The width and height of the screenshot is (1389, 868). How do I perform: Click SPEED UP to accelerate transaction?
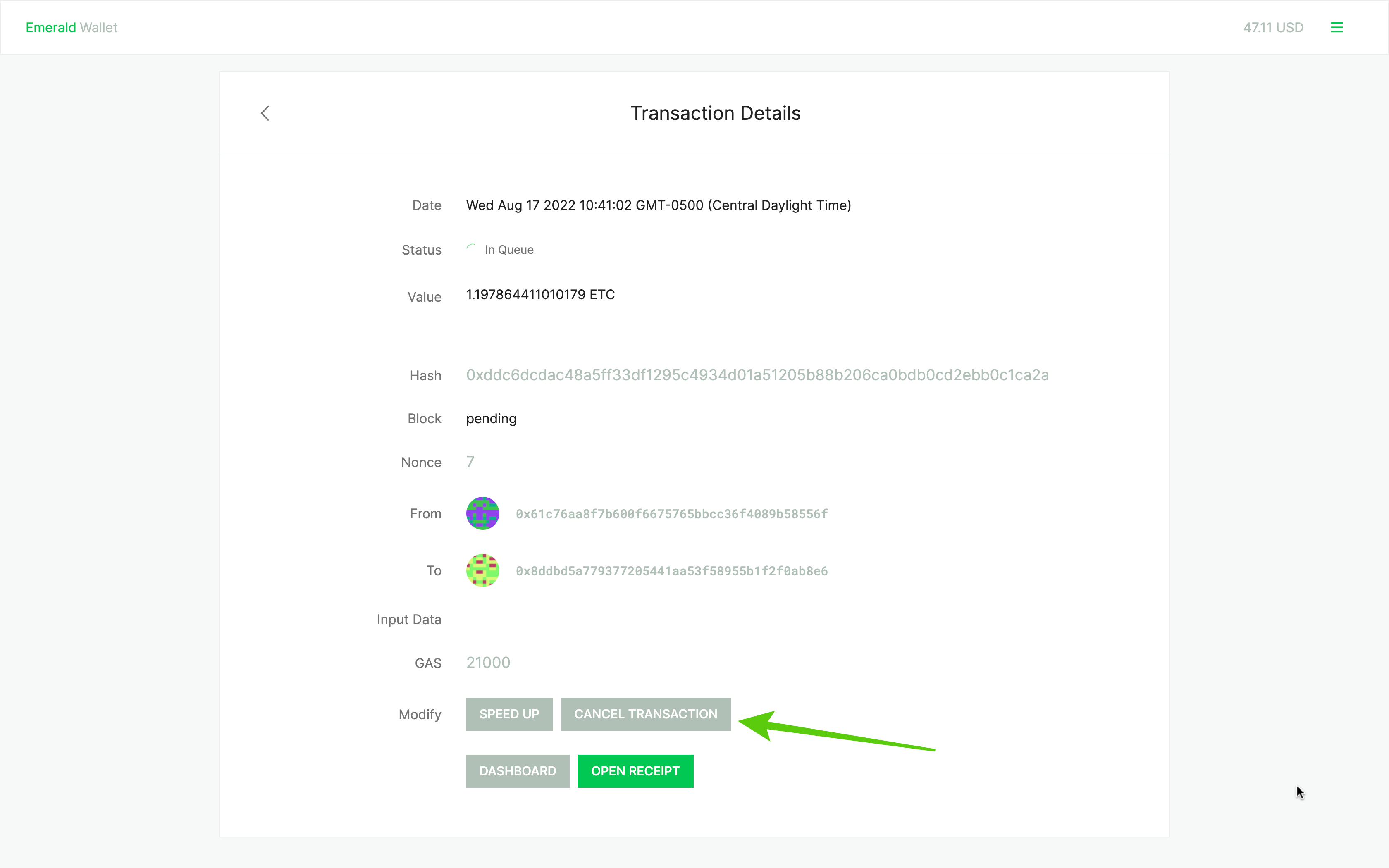point(509,714)
